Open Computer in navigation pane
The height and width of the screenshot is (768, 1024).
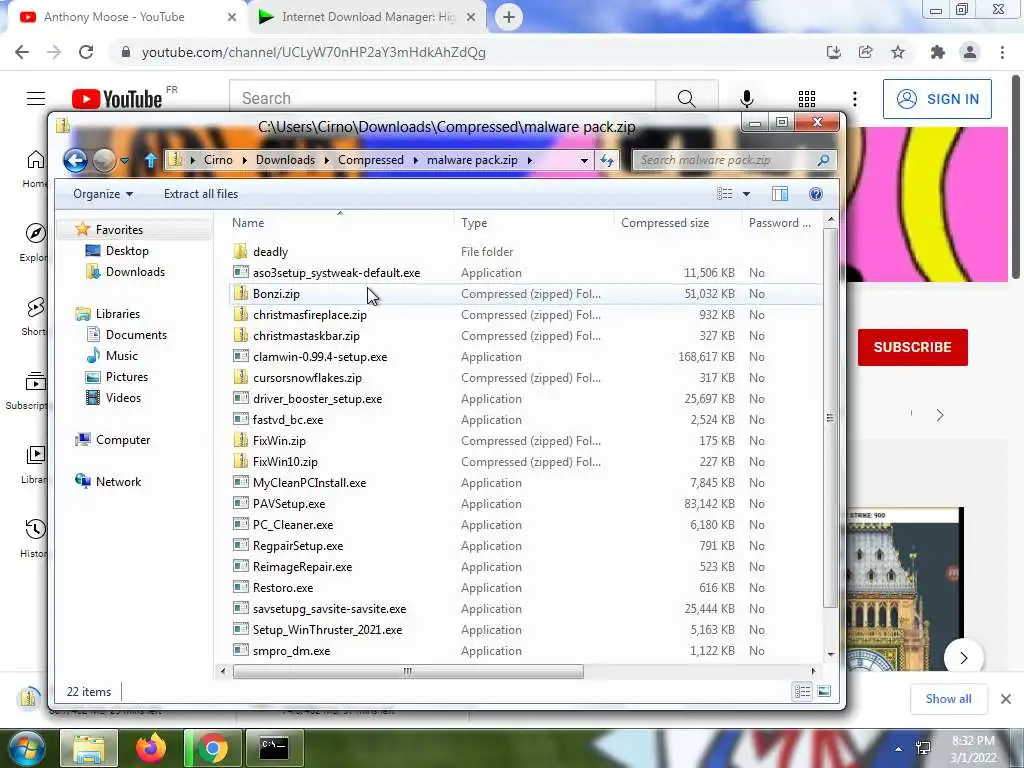coord(123,440)
